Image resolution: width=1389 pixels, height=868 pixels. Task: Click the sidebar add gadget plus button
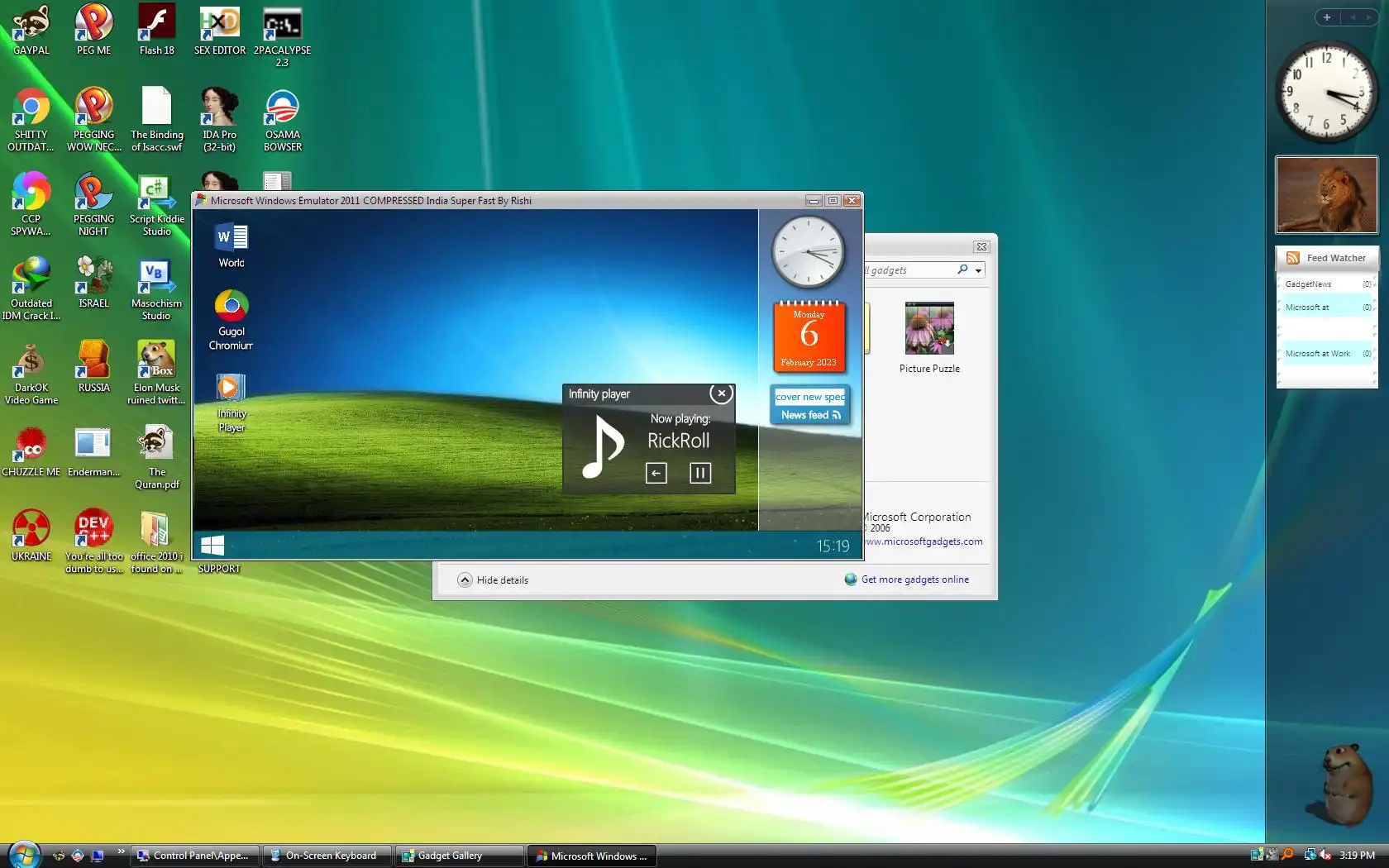point(1327,17)
